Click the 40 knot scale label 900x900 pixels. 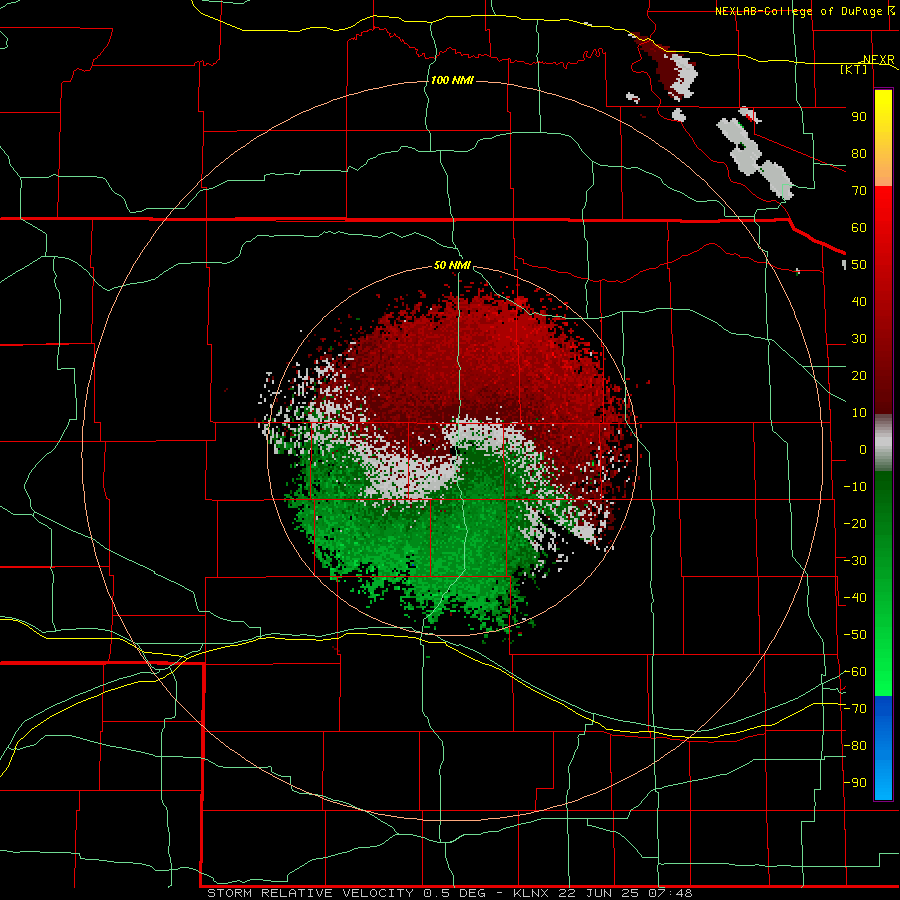click(859, 302)
